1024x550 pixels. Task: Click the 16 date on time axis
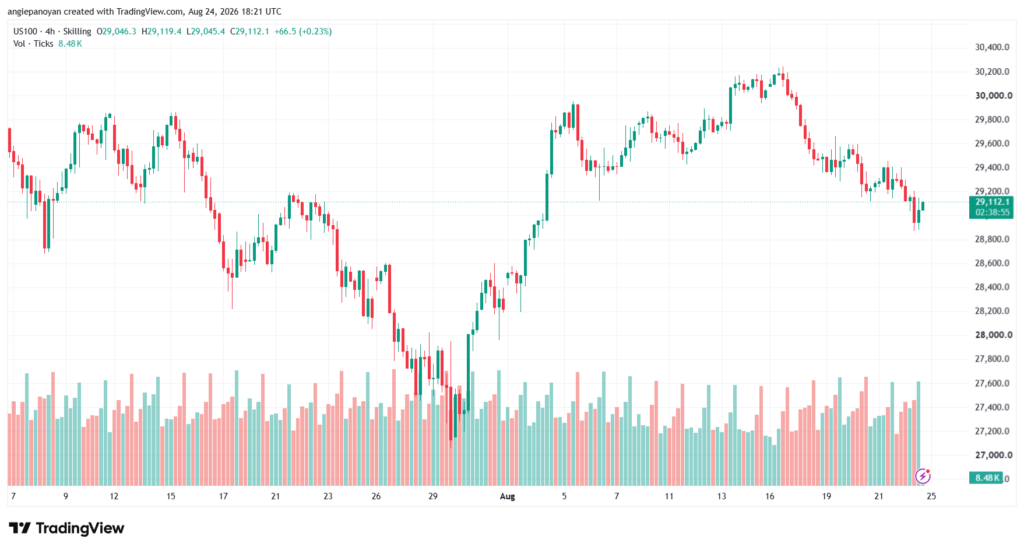pyautogui.click(x=770, y=496)
